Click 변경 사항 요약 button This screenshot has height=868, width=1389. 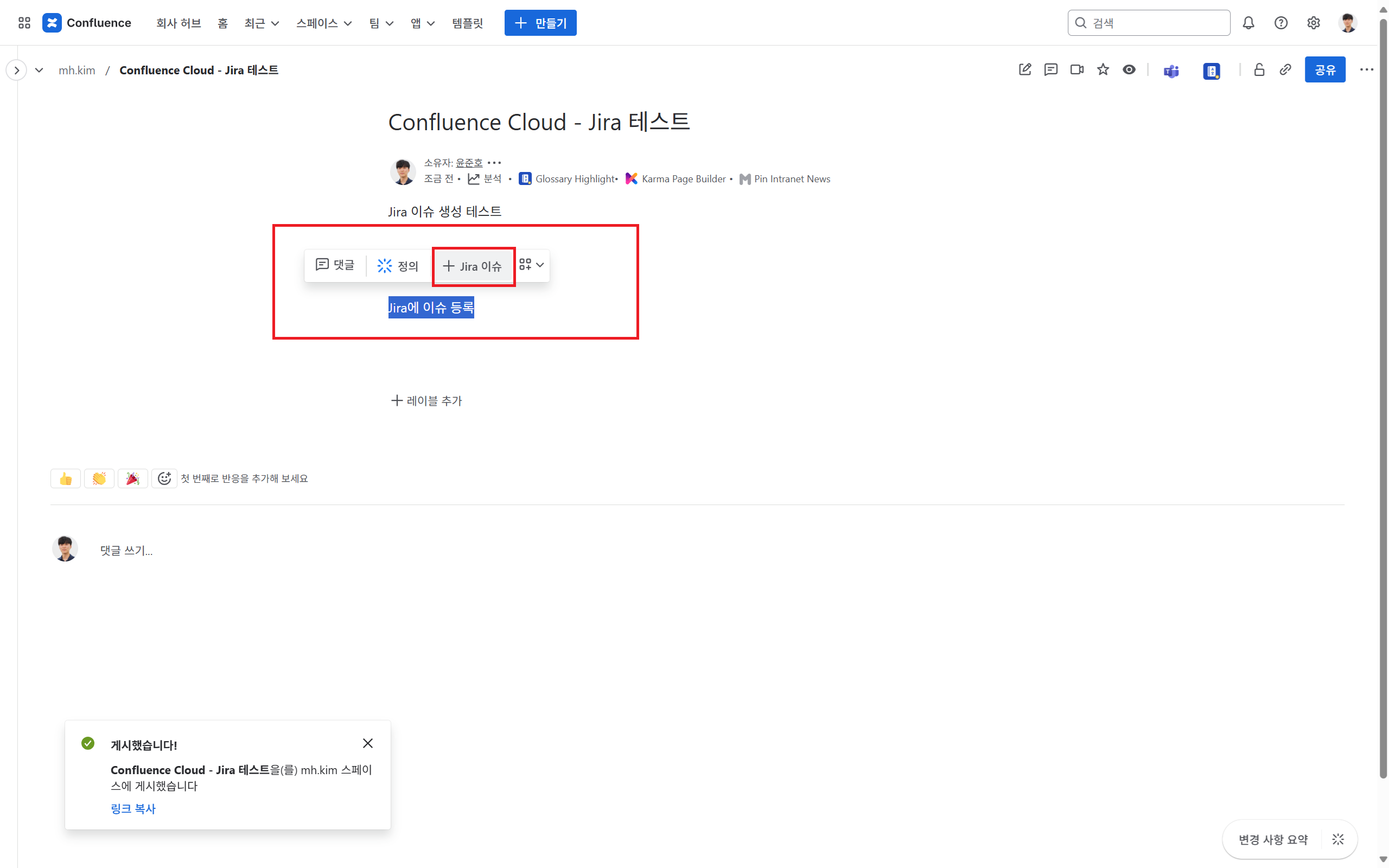(x=1273, y=839)
